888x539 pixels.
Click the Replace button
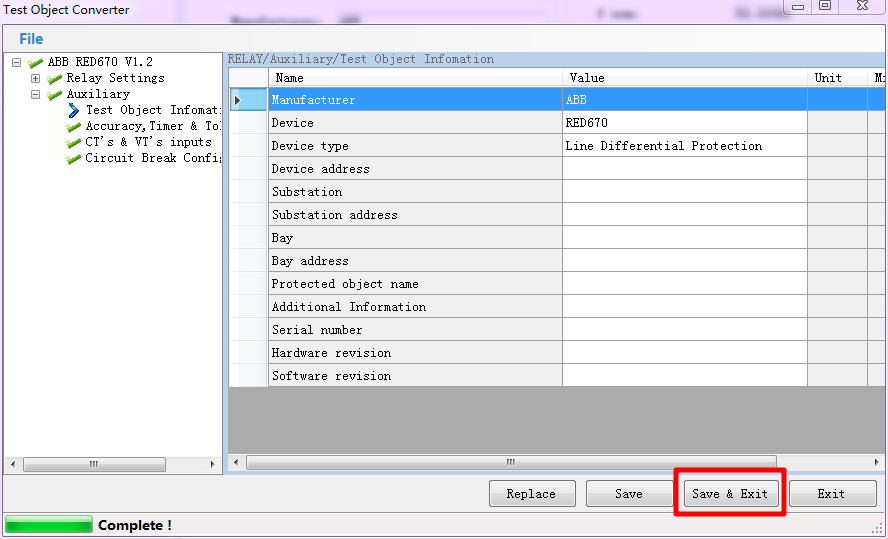point(532,494)
